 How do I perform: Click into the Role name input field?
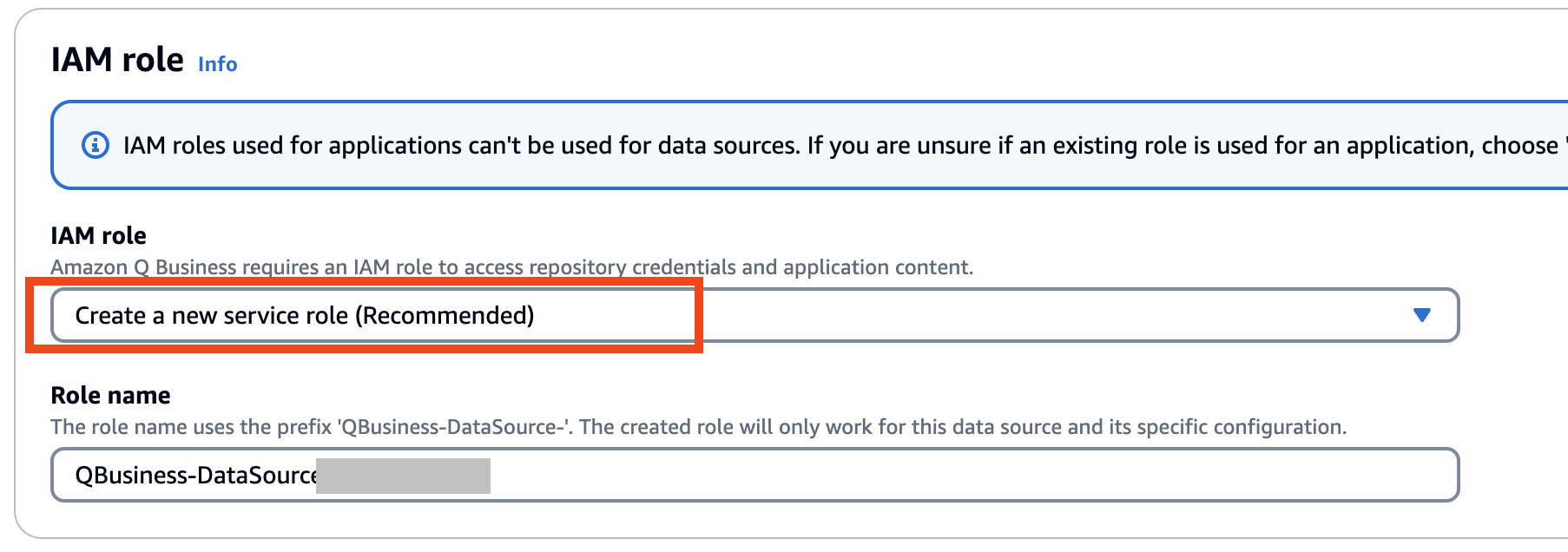(754, 475)
